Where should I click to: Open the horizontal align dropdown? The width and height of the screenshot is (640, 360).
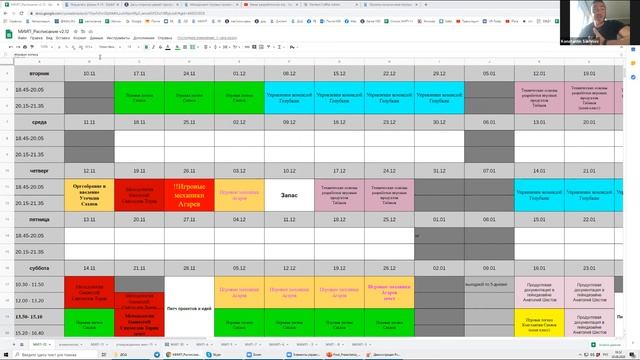207,47
